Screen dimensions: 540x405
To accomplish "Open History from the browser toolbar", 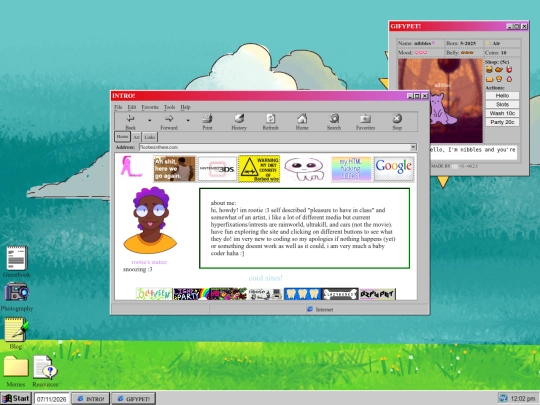I will coord(239,119).
